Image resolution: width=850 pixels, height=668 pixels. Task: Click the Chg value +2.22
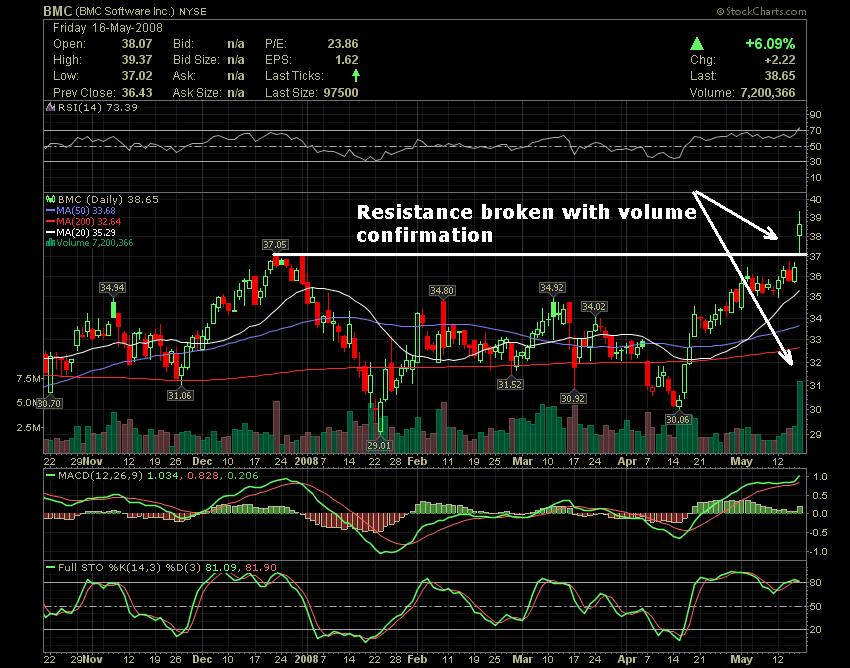[x=780, y=60]
